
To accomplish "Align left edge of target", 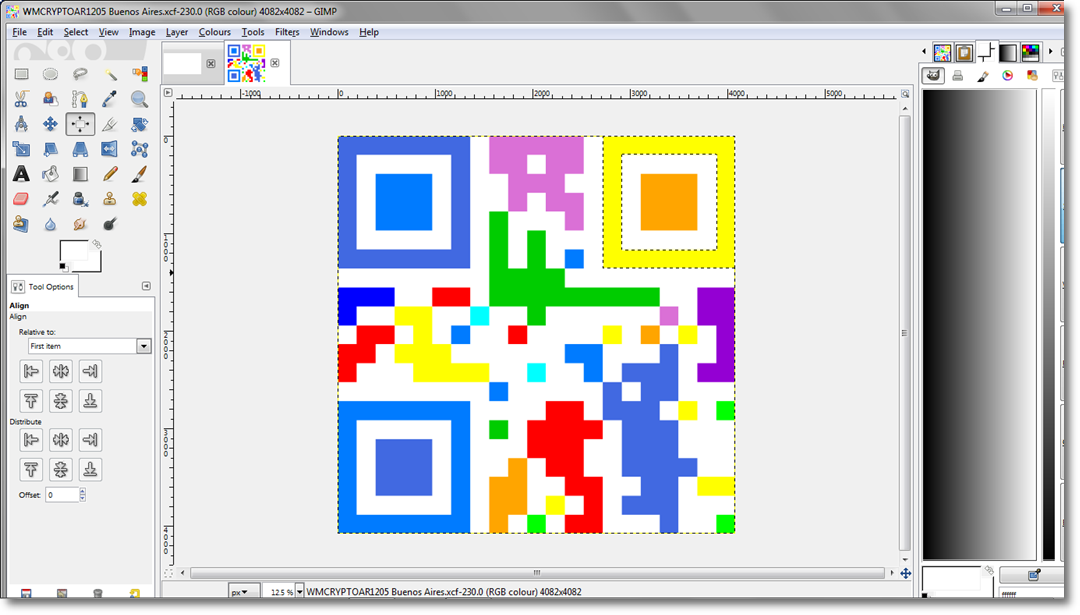I will 31,372.
